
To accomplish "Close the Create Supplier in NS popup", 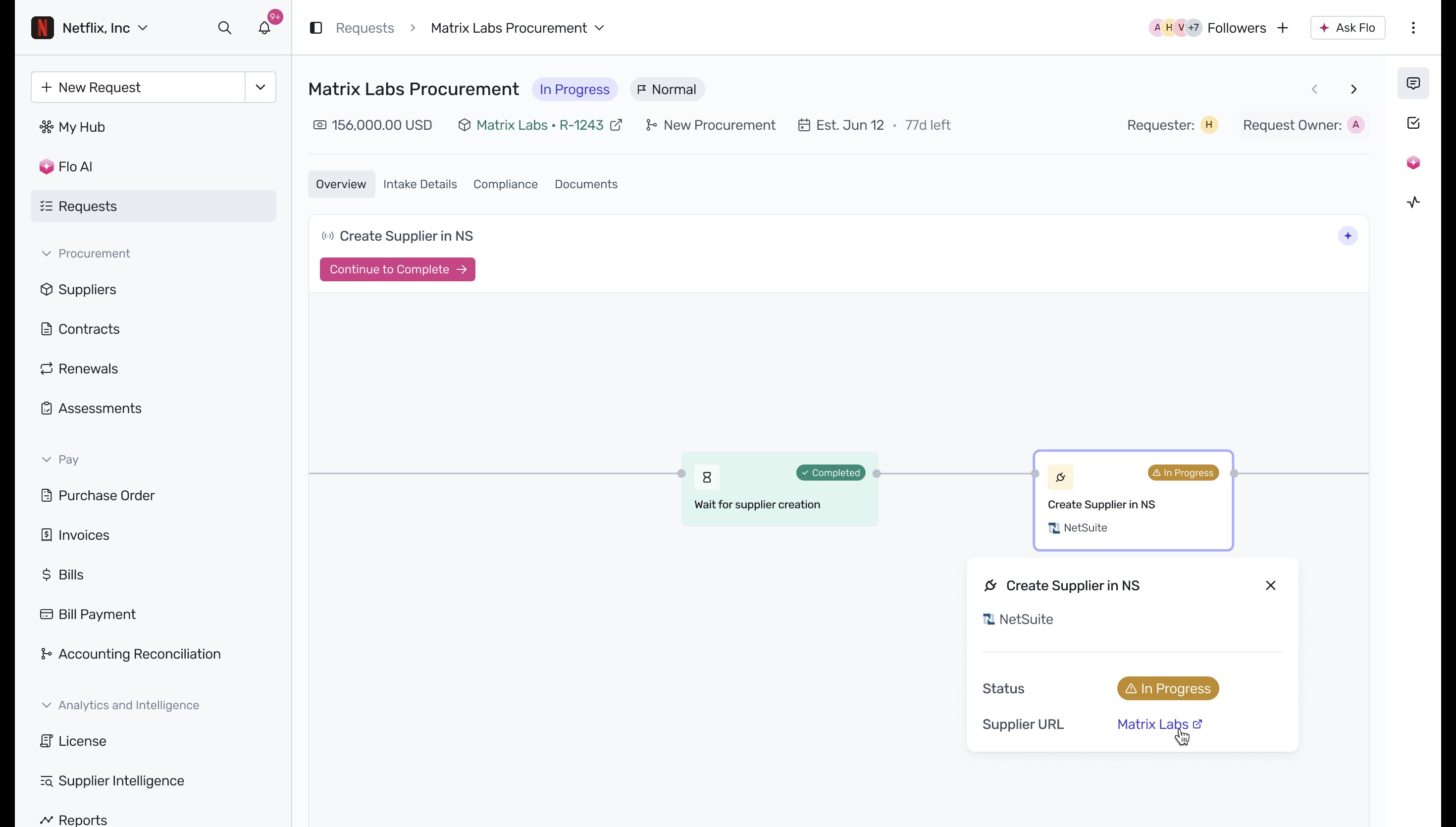I will coord(1271,586).
